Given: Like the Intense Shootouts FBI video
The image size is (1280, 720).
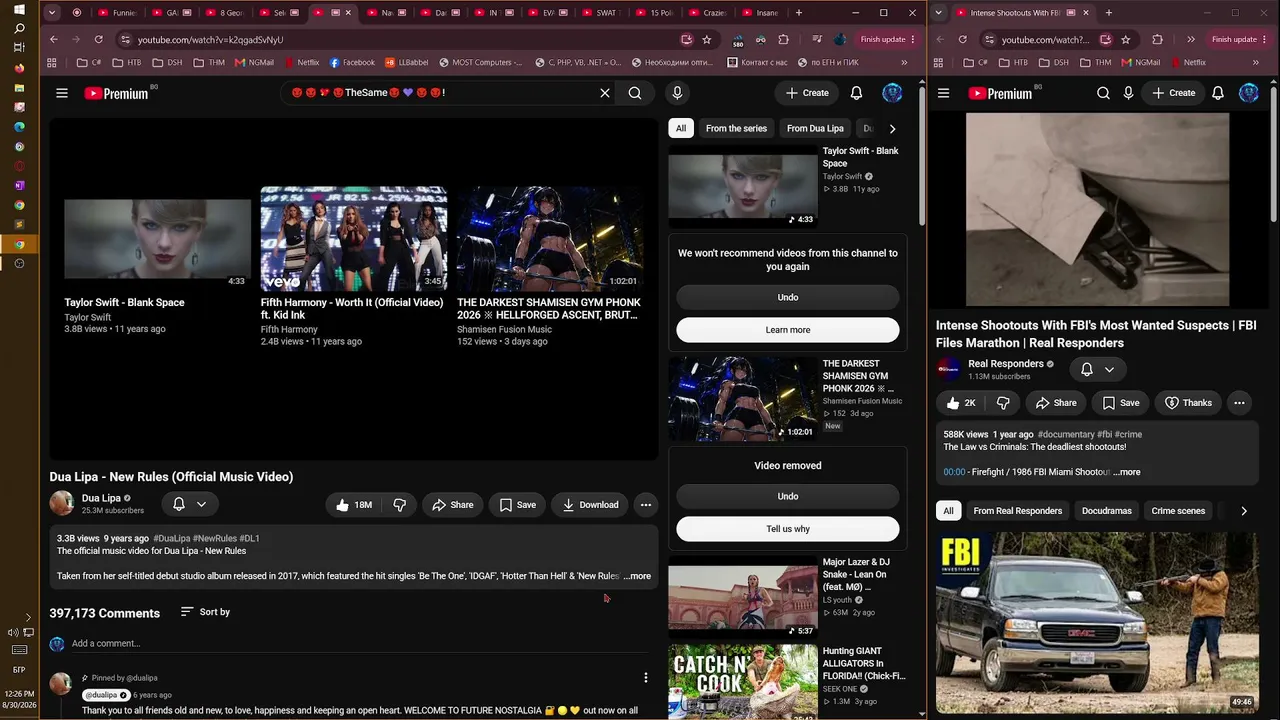Looking at the screenshot, I should (x=961, y=403).
